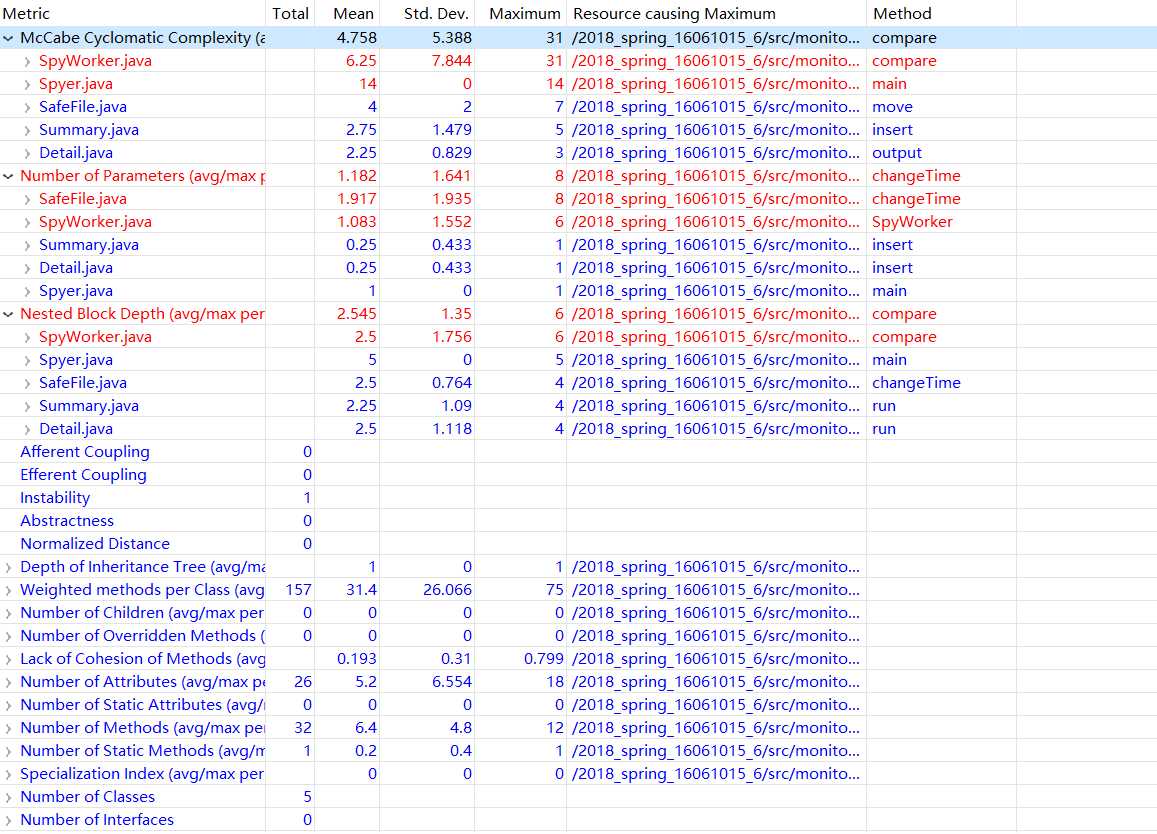Click maximum value 0.799

pyautogui.click(x=544, y=659)
